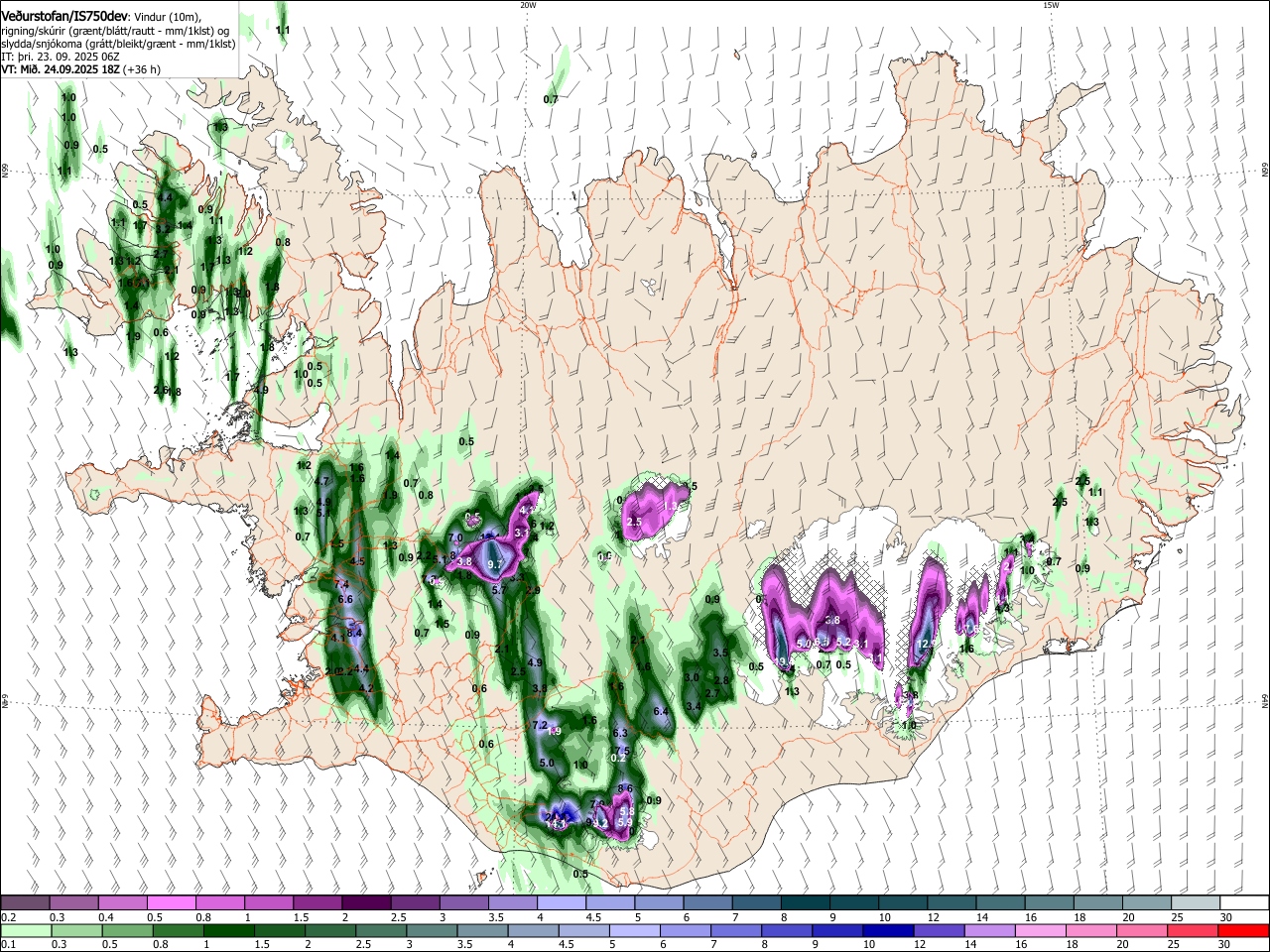This screenshot has height=952, width=1270.
Task: Pick the bright pink upper-scale swatch 0.5–0.8
Action: click(x=172, y=903)
